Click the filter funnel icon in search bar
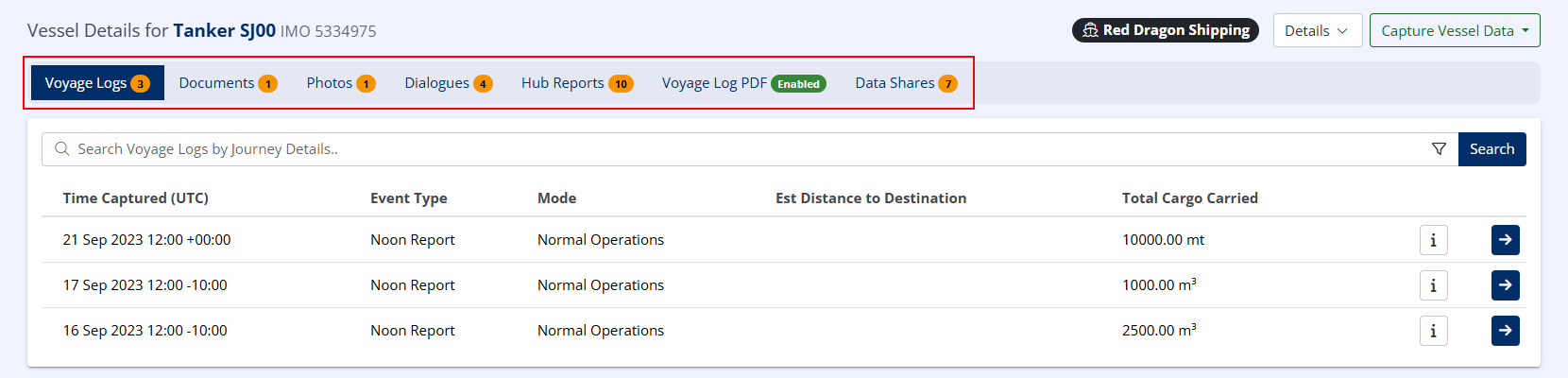 click(x=1439, y=149)
